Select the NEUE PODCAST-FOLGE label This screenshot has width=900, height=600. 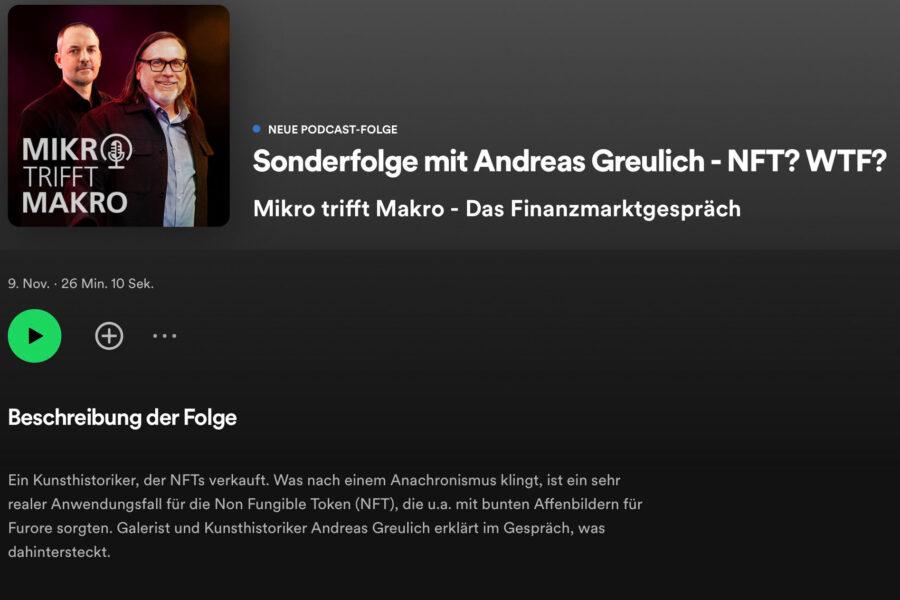pyautogui.click(x=332, y=130)
